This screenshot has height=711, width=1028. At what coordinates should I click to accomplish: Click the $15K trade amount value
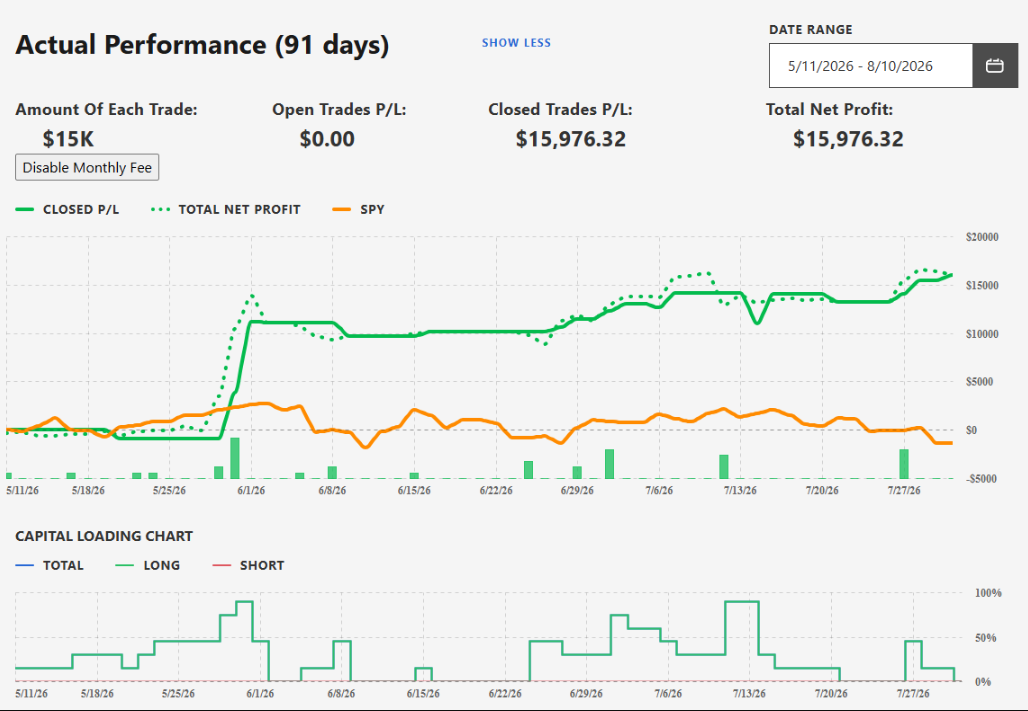pyautogui.click(x=68, y=138)
